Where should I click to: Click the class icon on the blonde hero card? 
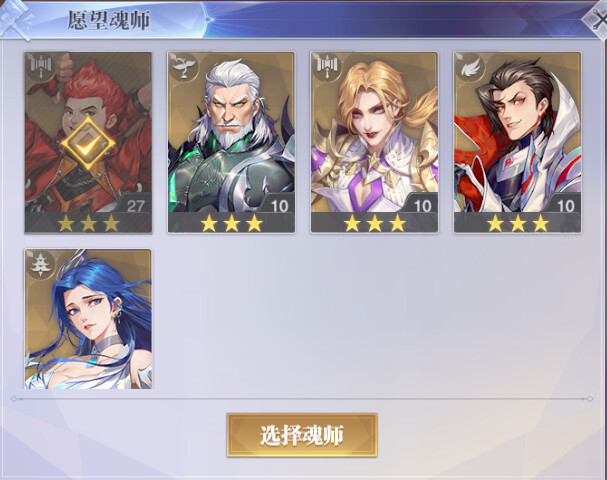click(327, 67)
